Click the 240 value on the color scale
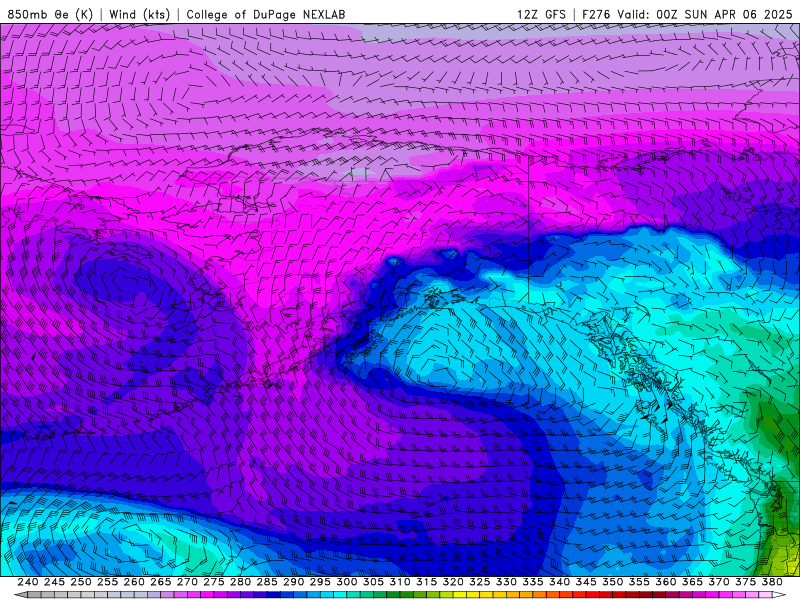This screenshot has width=800, height=600. tap(28, 582)
